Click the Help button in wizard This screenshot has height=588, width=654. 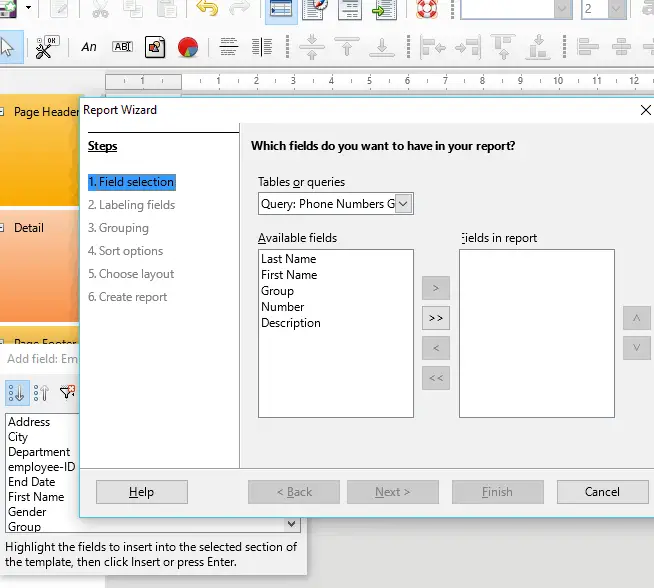click(x=141, y=492)
